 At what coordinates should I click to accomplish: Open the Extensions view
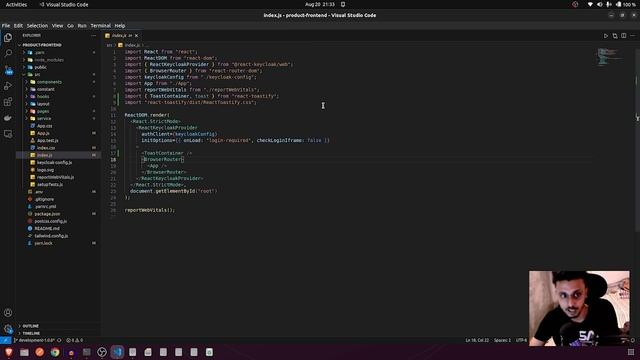pyautogui.click(x=8, y=102)
